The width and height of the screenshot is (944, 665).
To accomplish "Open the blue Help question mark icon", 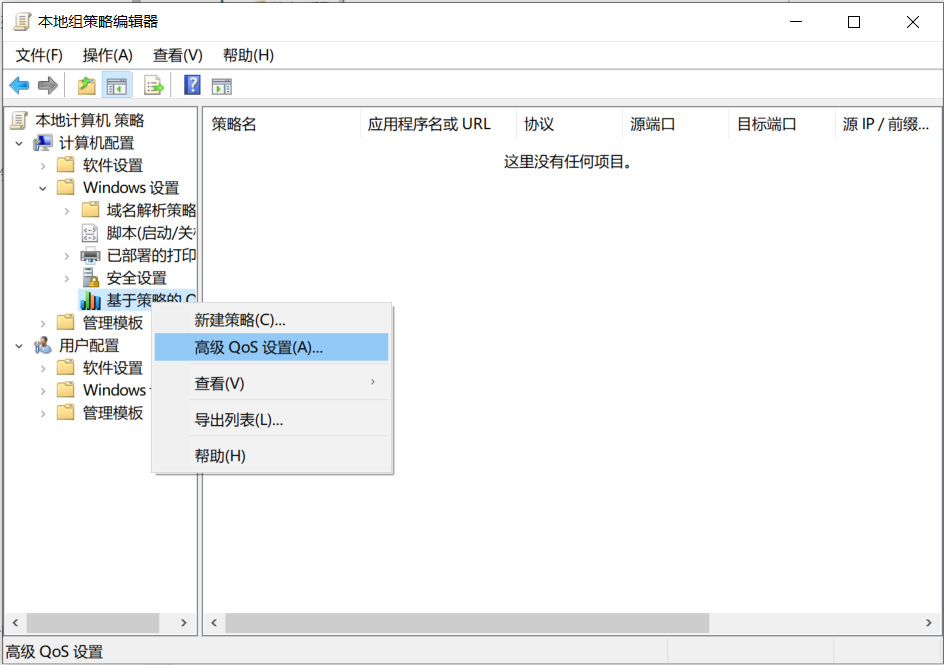I will 192,85.
